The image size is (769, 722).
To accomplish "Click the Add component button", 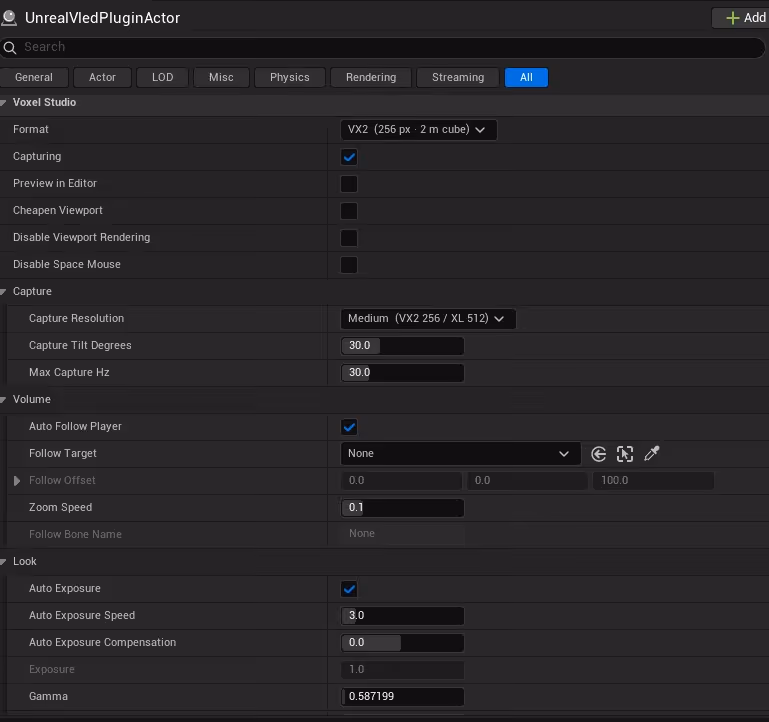I will point(741,18).
